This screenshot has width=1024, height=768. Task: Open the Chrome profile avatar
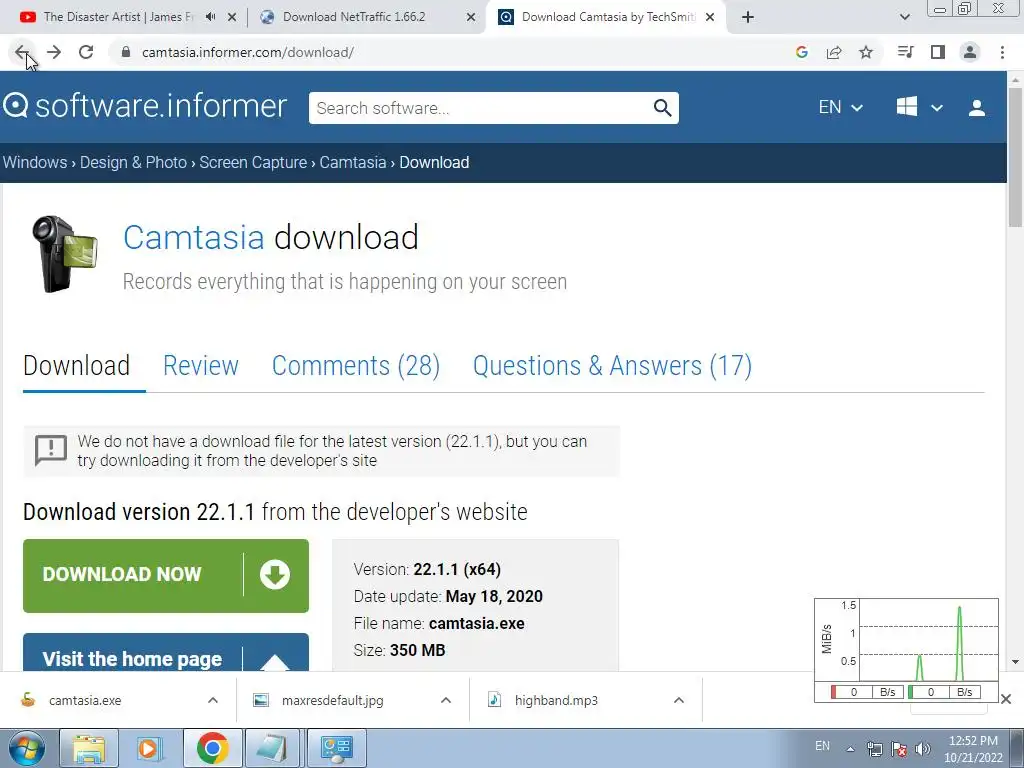coord(970,52)
